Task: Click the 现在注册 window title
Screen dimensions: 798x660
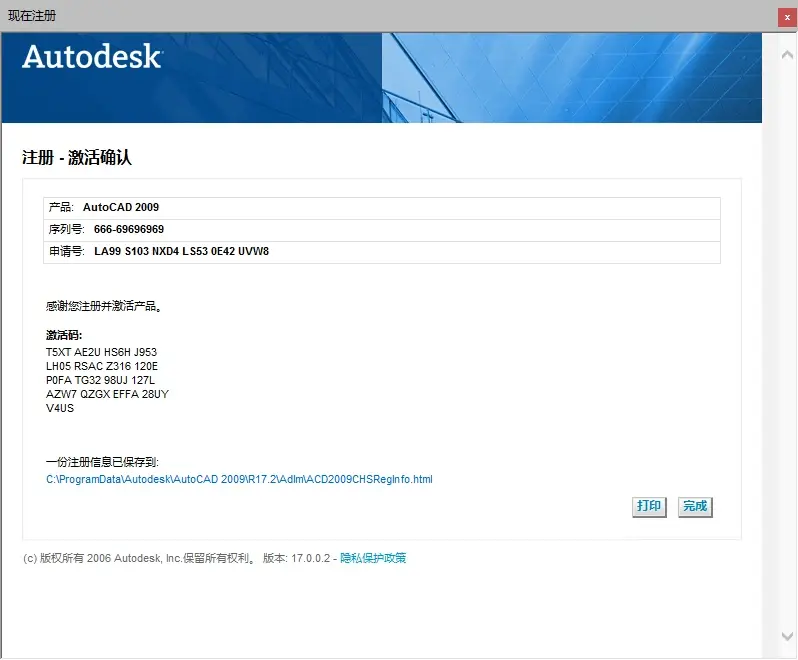Action: click(x=32, y=16)
